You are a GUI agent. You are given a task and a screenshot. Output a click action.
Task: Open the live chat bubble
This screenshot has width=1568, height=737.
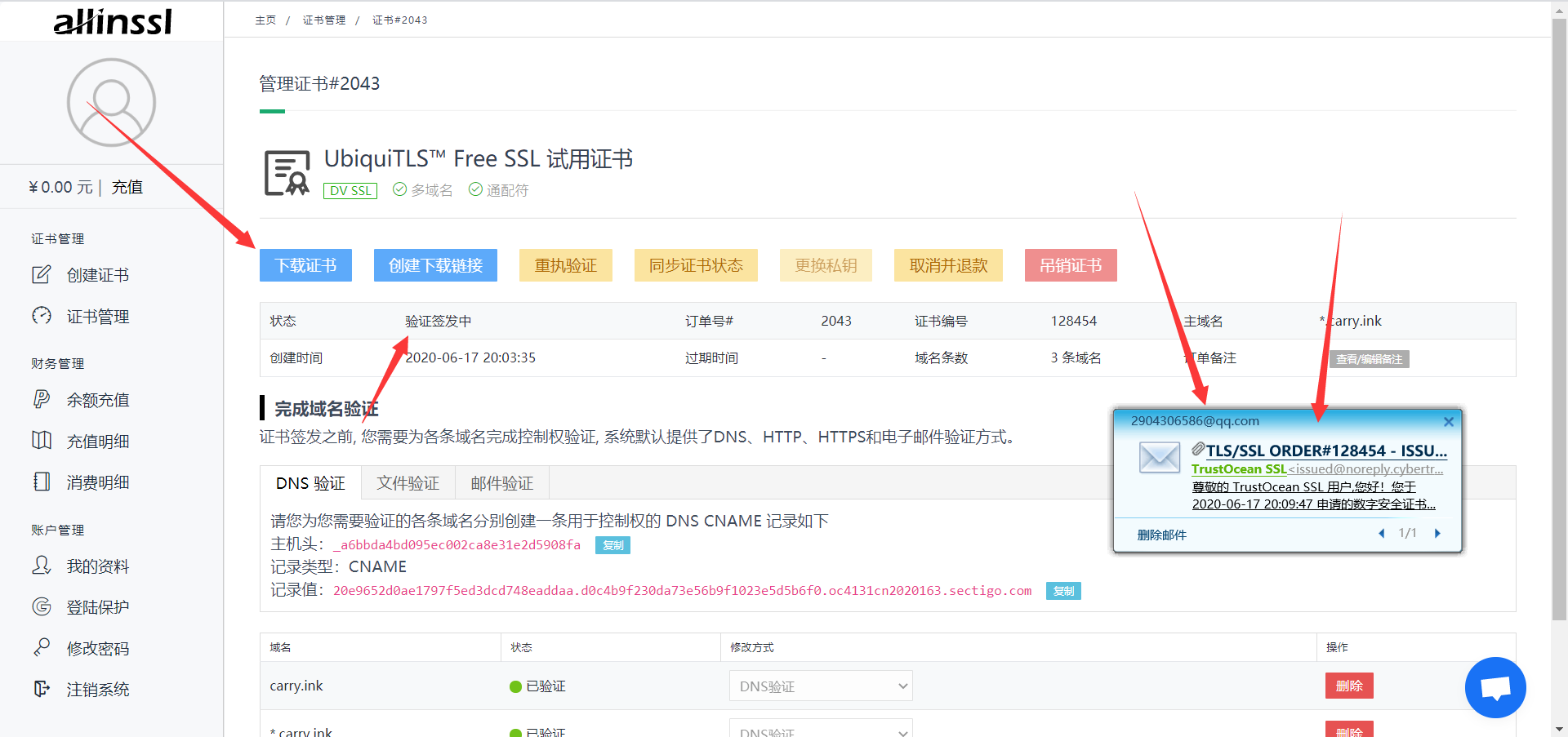[x=1495, y=687]
